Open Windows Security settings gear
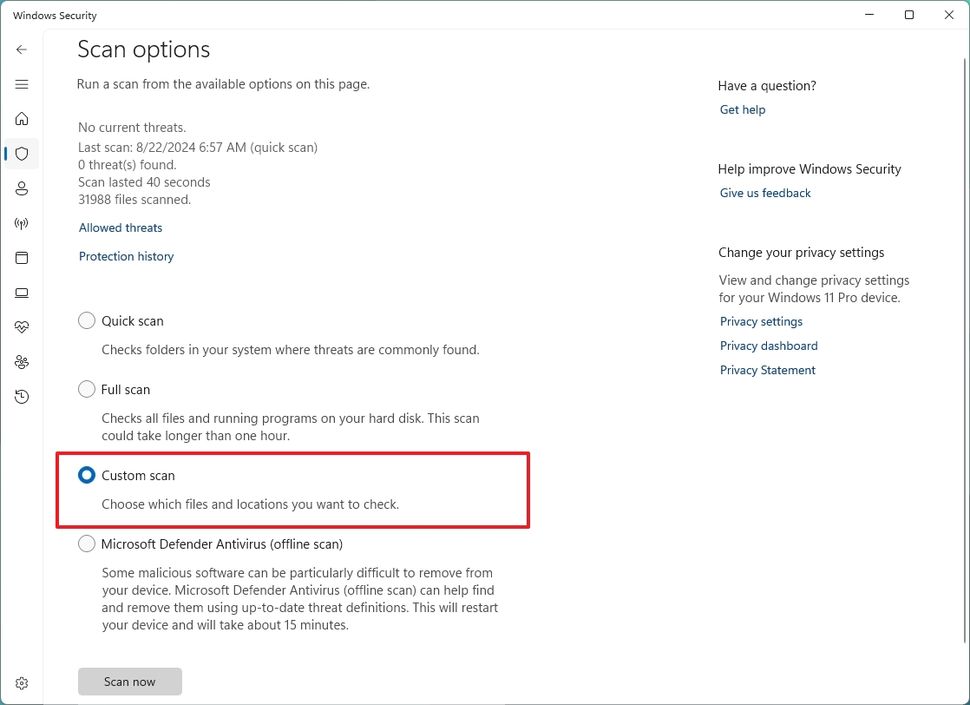 click(21, 682)
